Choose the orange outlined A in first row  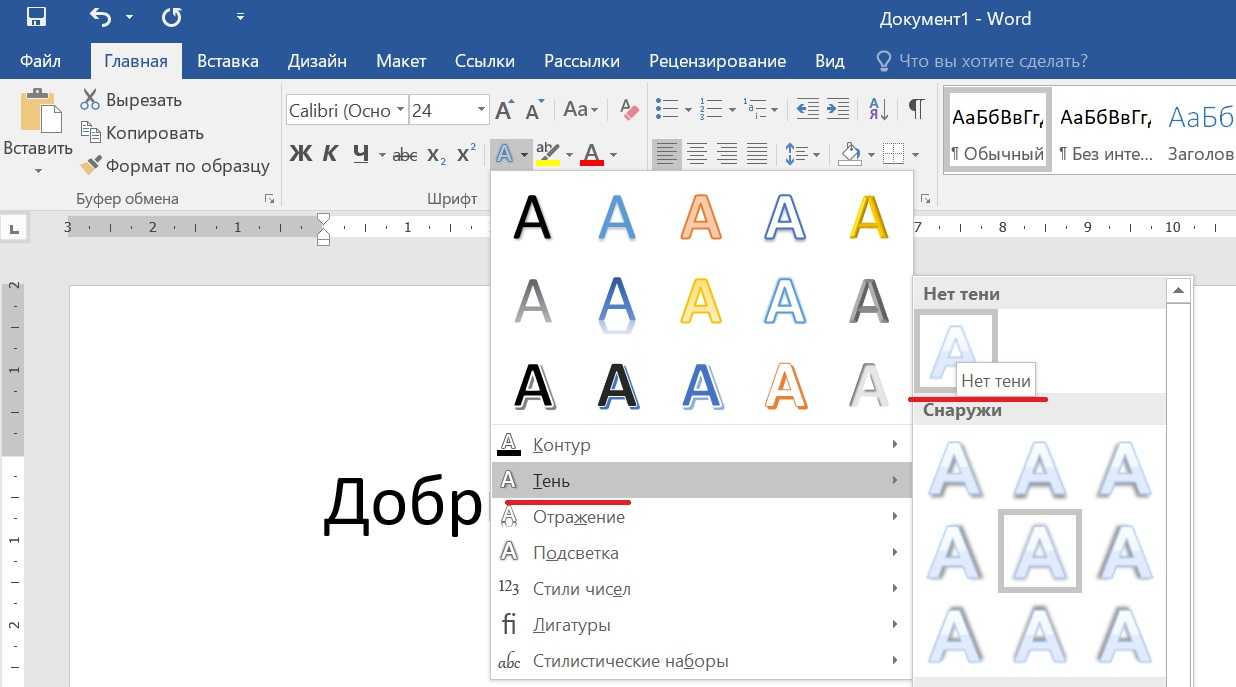[700, 216]
